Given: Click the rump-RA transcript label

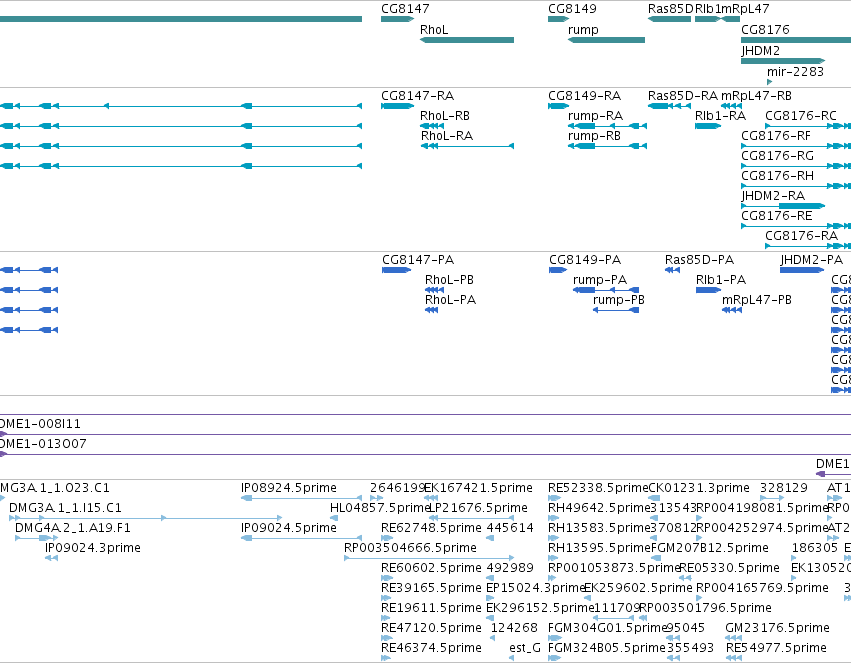Looking at the screenshot, I should tap(595, 116).
